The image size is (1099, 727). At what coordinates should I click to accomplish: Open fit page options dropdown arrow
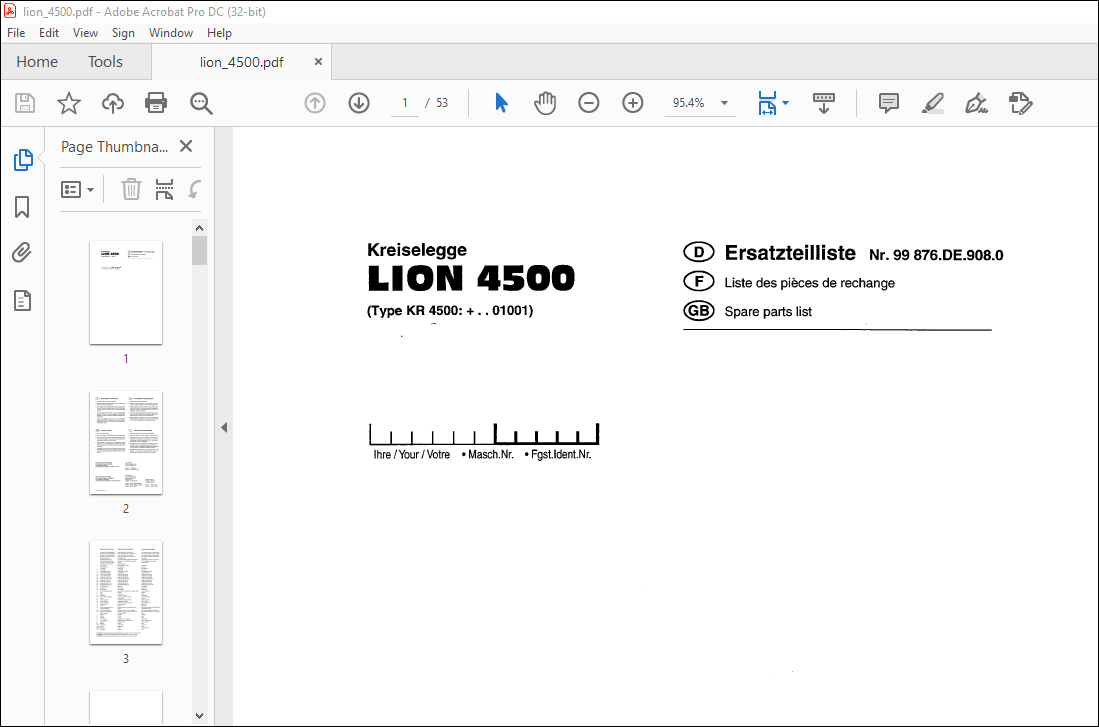[786, 103]
